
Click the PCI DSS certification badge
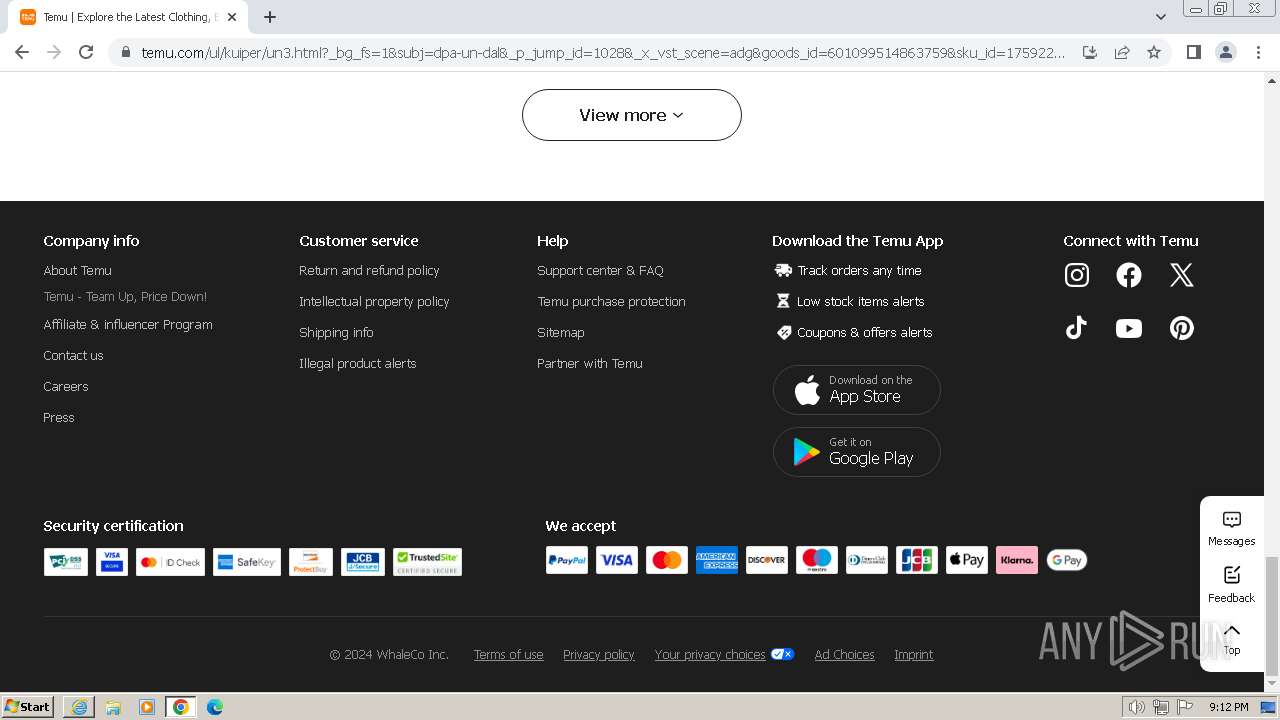(x=66, y=562)
